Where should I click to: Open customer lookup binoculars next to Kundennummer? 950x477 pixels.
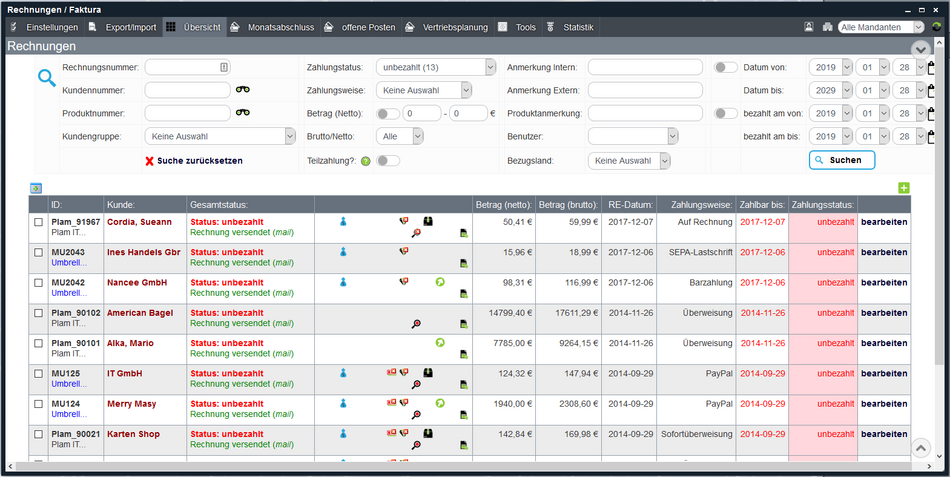pyautogui.click(x=242, y=90)
